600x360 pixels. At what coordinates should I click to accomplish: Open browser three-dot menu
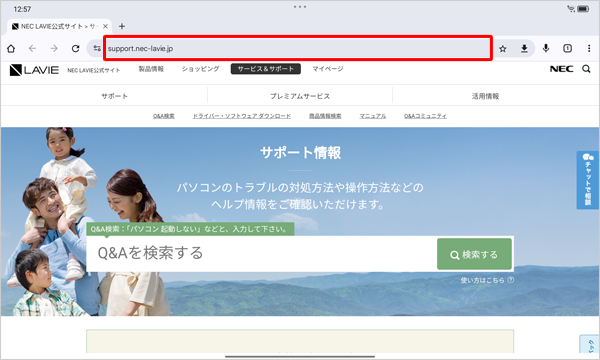(x=589, y=48)
